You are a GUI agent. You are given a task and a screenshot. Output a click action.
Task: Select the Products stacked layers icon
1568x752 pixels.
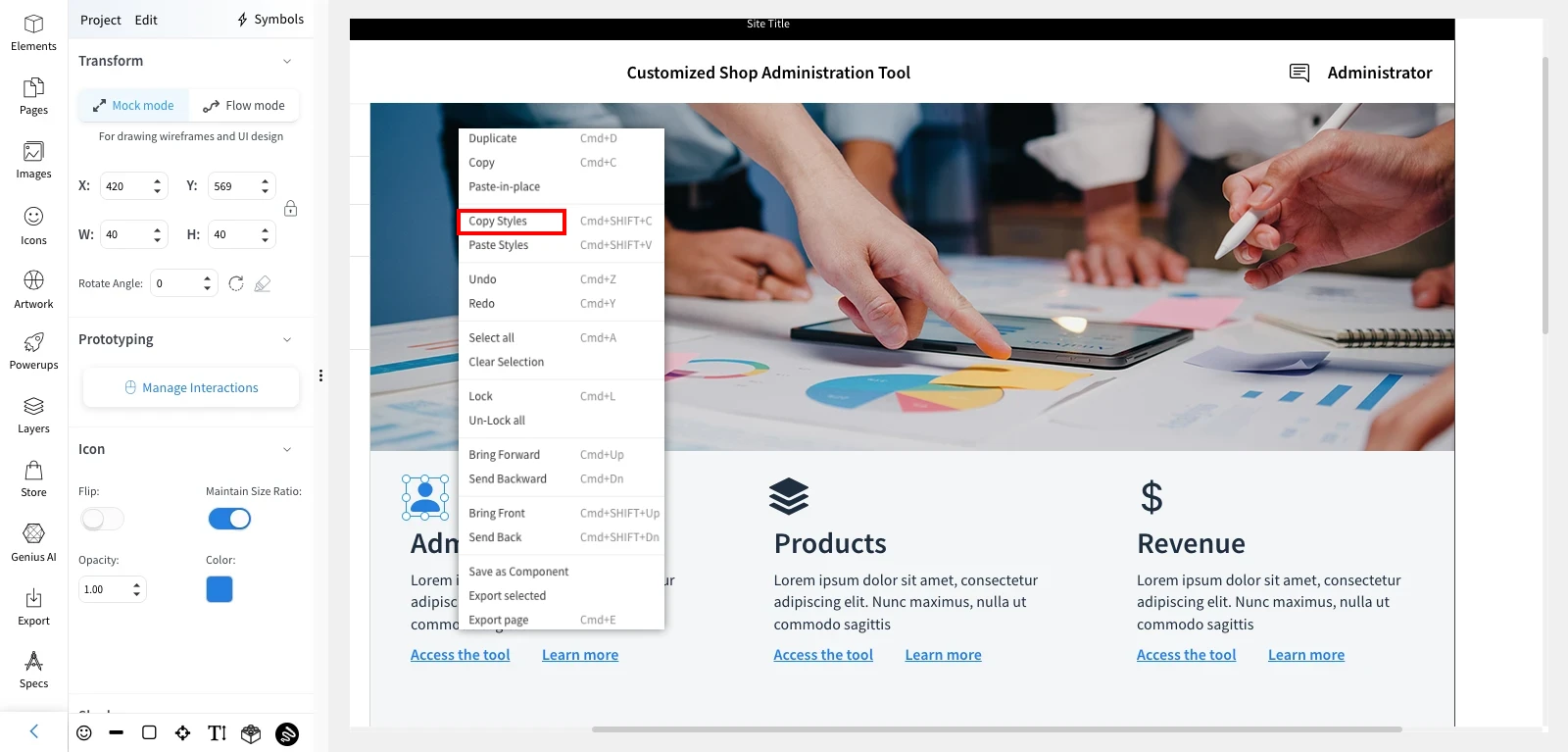[x=789, y=496]
